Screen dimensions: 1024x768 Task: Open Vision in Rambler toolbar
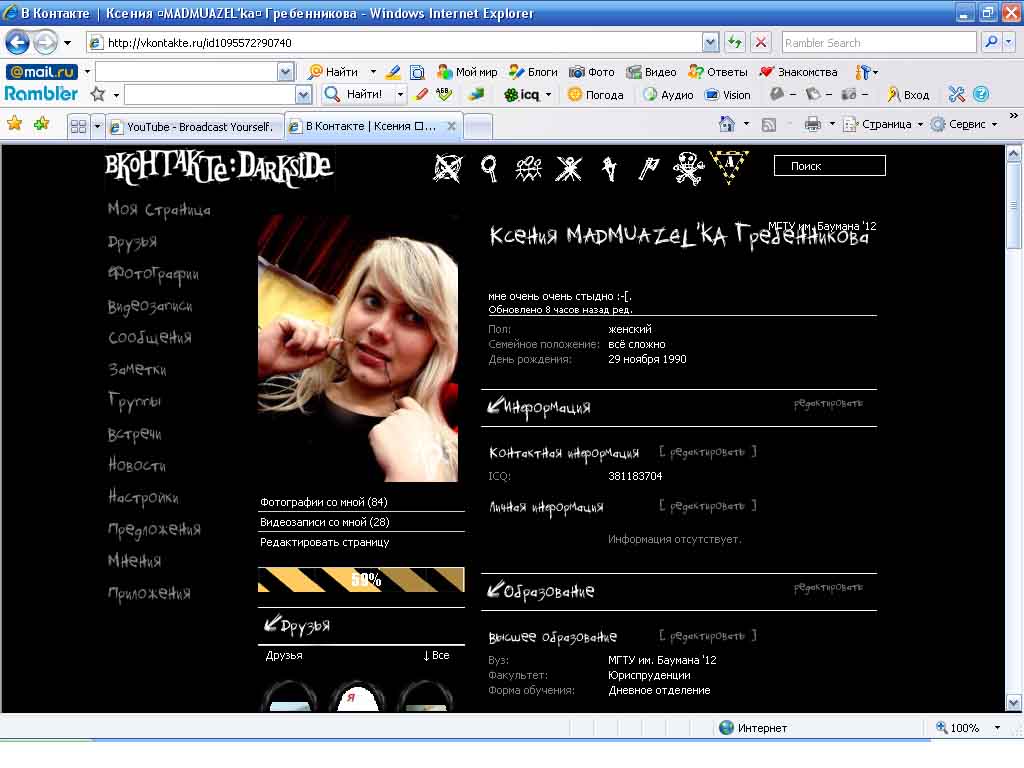coord(728,95)
